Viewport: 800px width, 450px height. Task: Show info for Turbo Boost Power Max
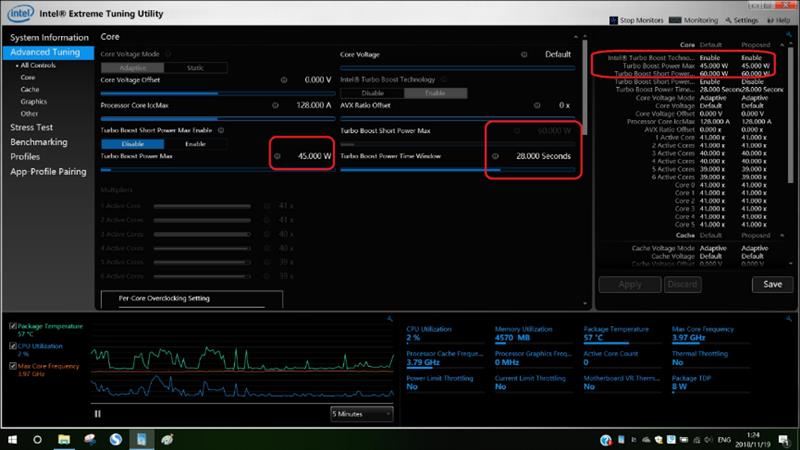tap(277, 156)
